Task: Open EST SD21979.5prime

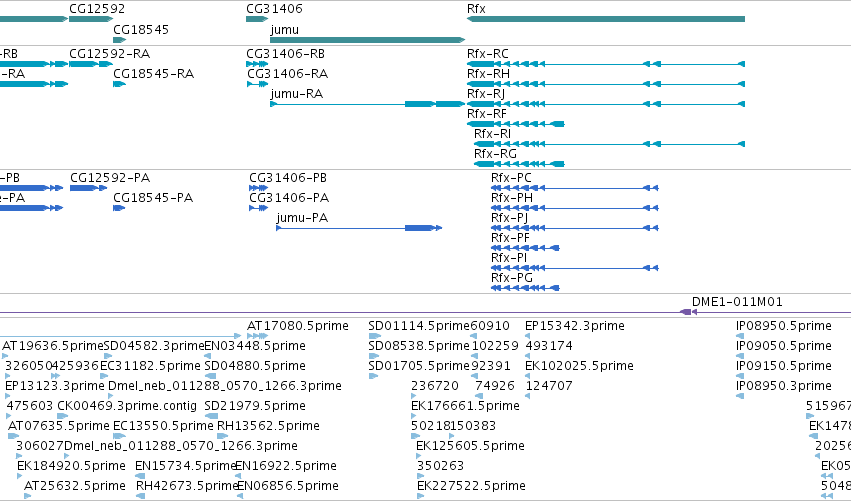Action: tap(255, 406)
